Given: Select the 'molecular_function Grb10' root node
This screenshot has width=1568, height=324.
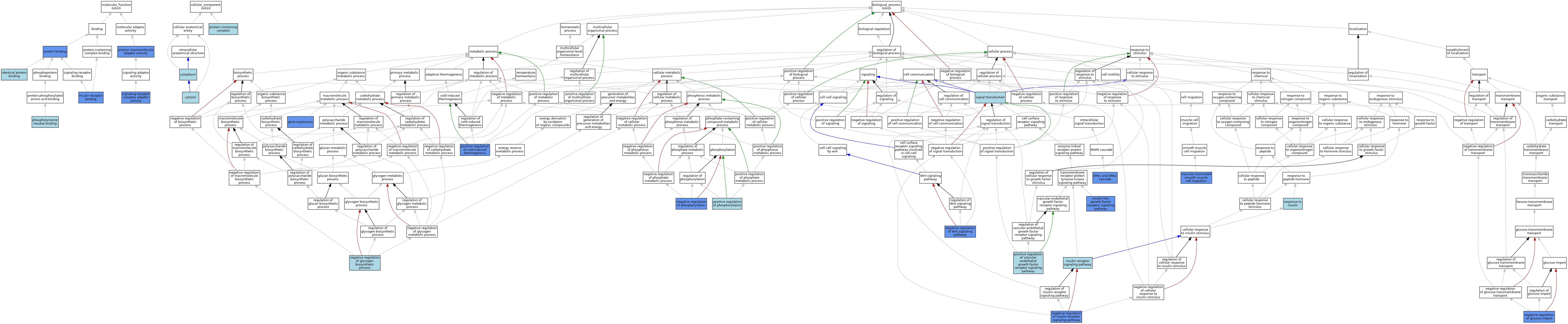Looking at the screenshot, I should point(116,7).
